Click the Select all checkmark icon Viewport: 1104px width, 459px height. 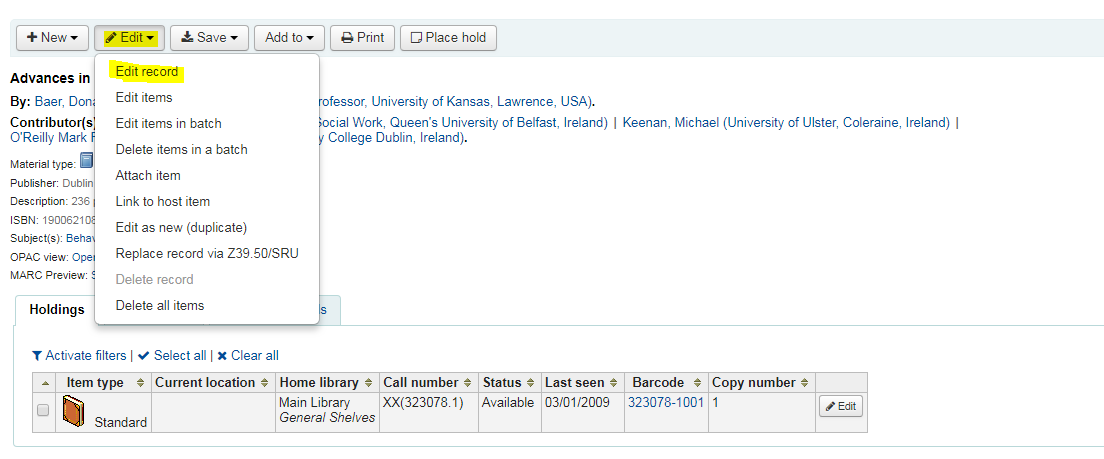pos(144,356)
